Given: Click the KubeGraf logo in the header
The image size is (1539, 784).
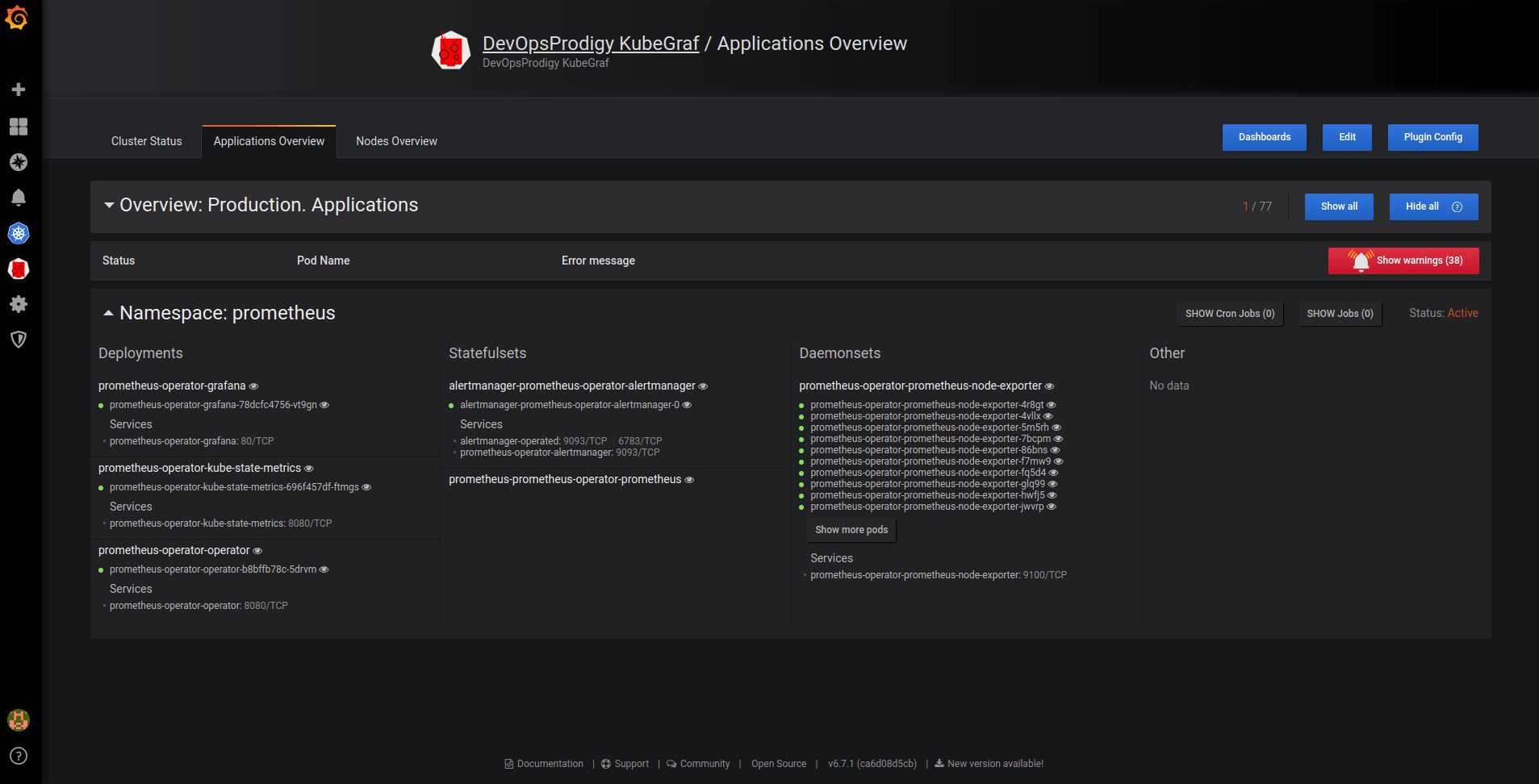Looking at the screenshot, I should pyautogui.click(x=451, y=51).
